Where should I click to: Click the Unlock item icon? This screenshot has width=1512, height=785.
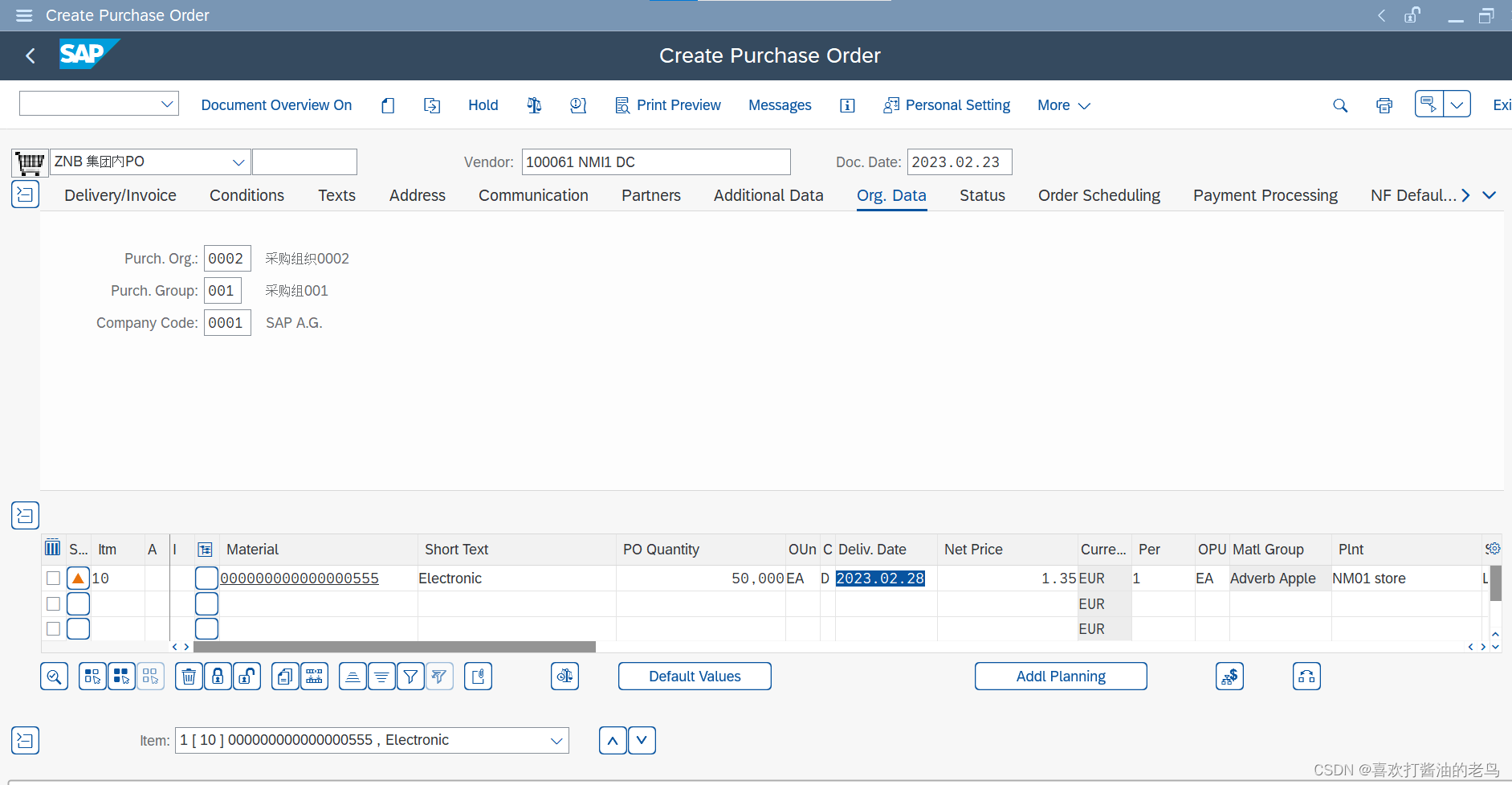(247, 676)
